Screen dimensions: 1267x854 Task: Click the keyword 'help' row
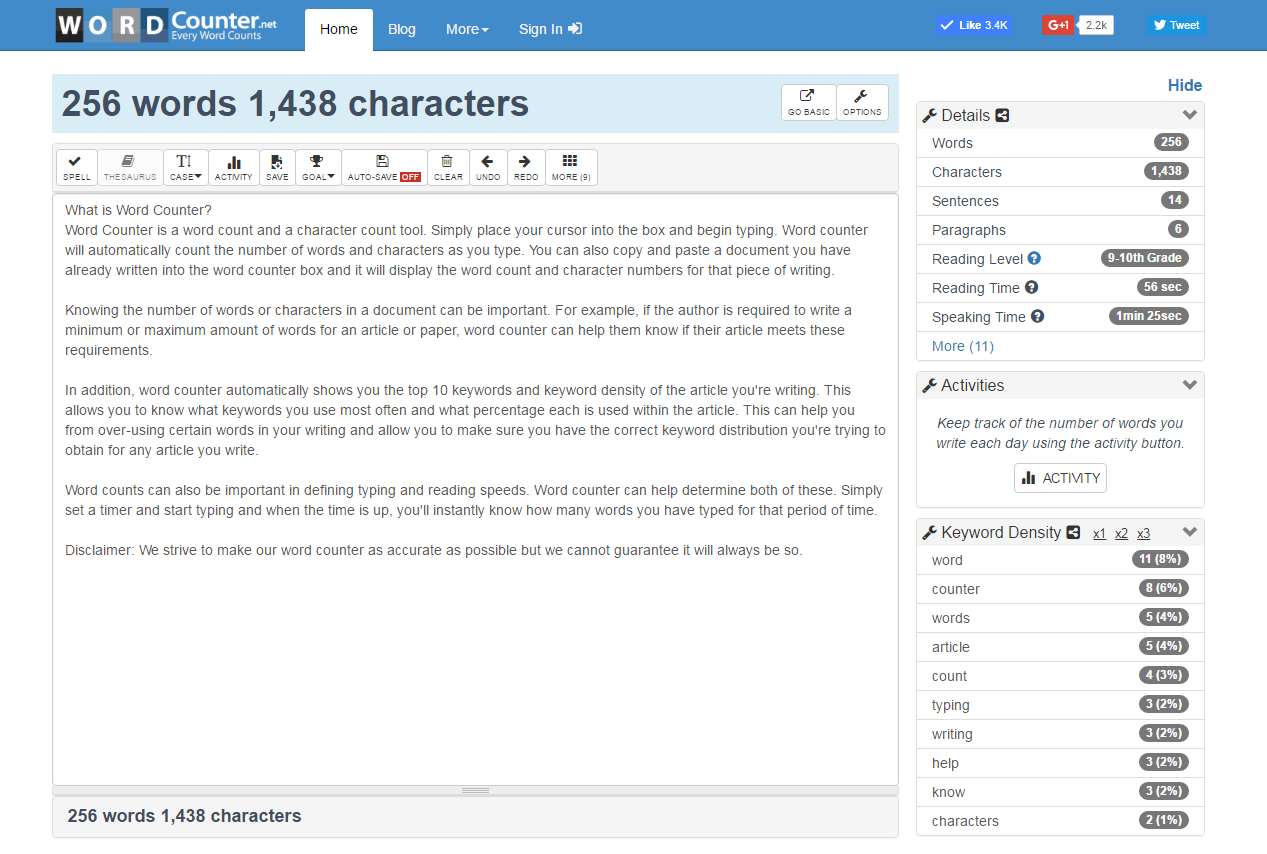pos(1060,763)
